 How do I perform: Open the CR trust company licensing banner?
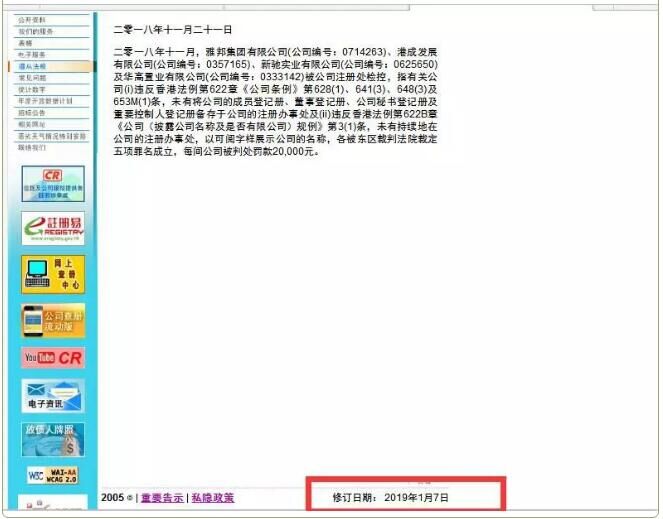(53, 184)
